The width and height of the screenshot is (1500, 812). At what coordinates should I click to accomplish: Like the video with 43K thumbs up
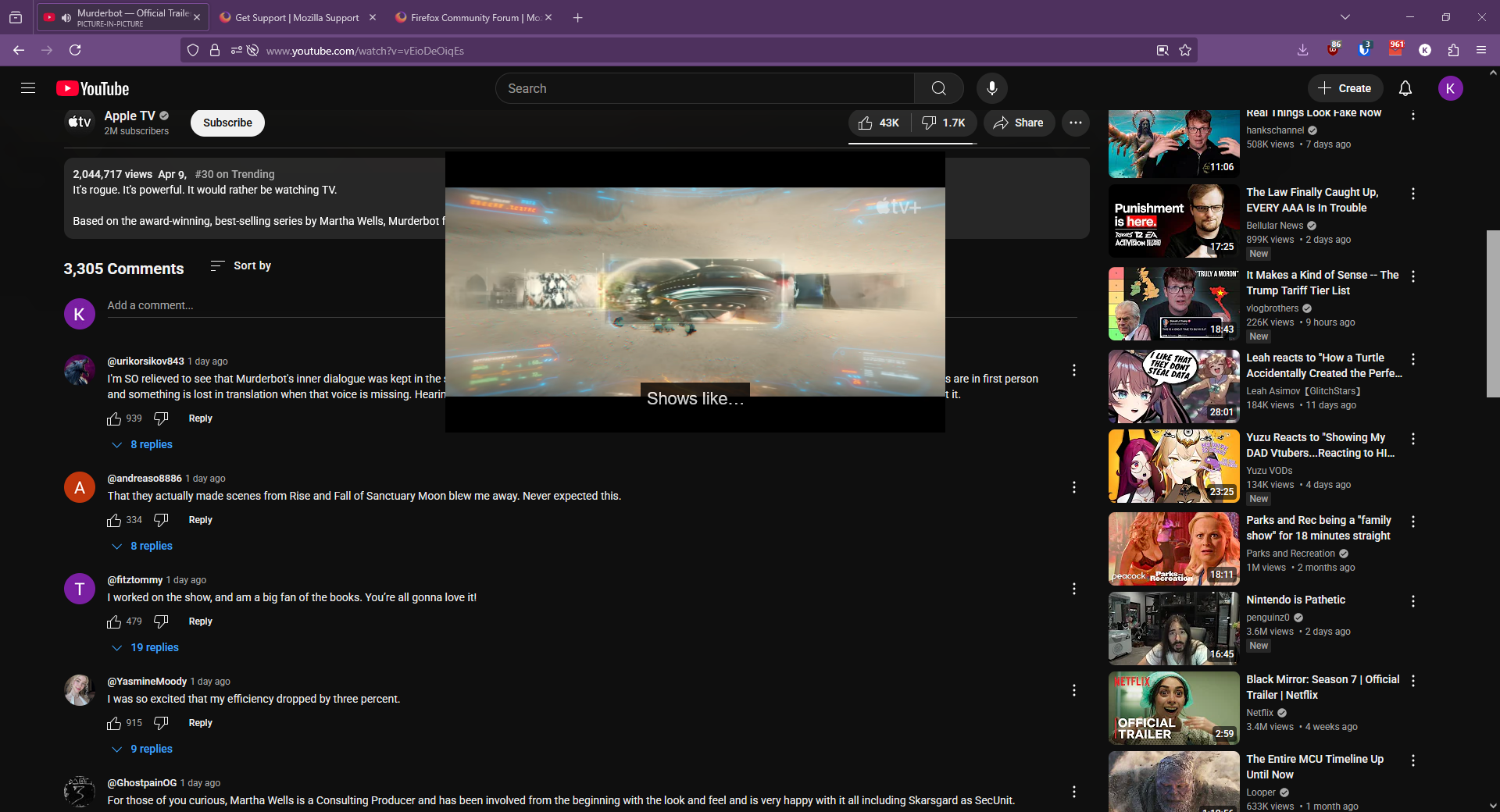tap(879, 123)
